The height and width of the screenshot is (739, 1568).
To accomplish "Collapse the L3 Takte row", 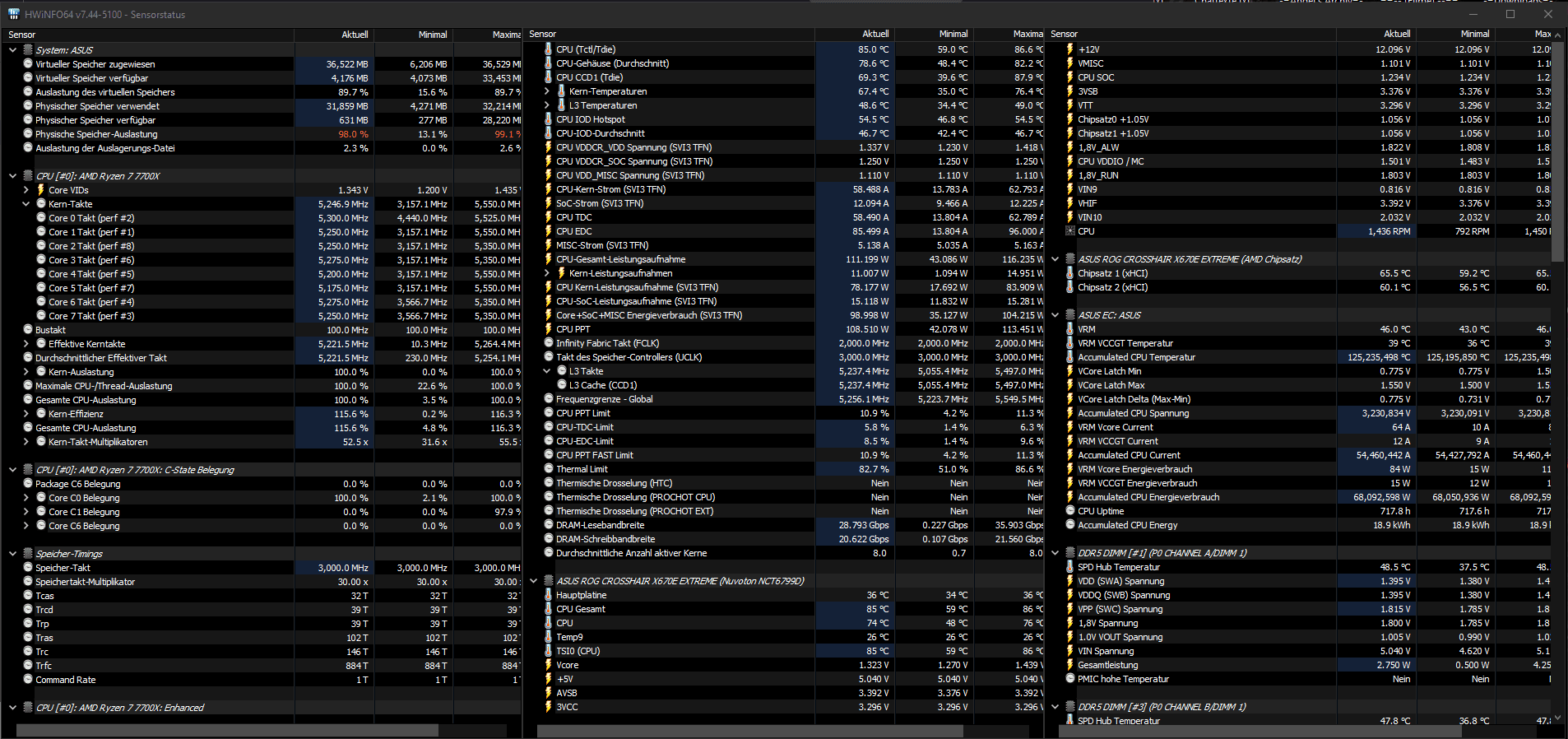I will [547, 371].
